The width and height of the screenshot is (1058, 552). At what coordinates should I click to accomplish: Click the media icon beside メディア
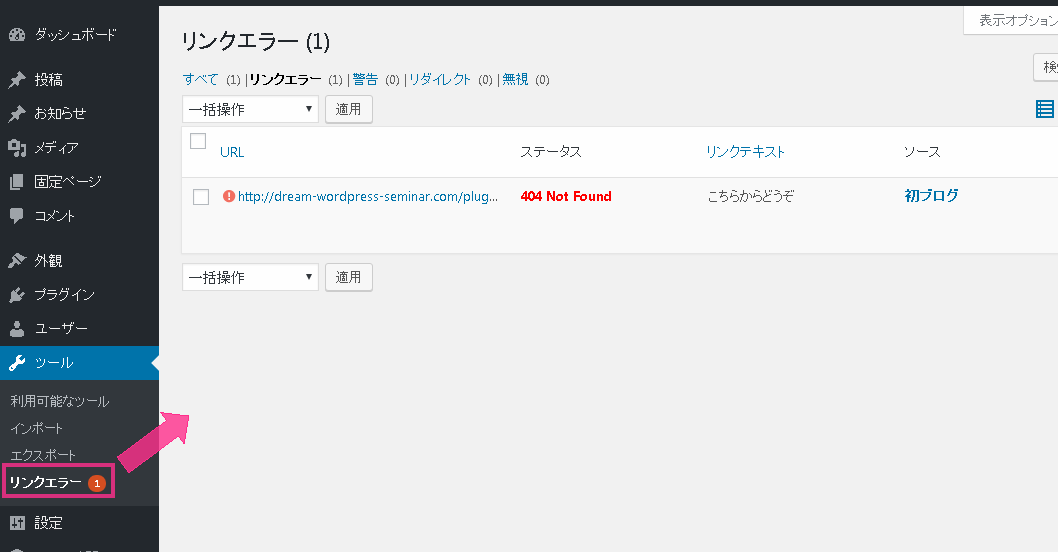coord(17,147)
